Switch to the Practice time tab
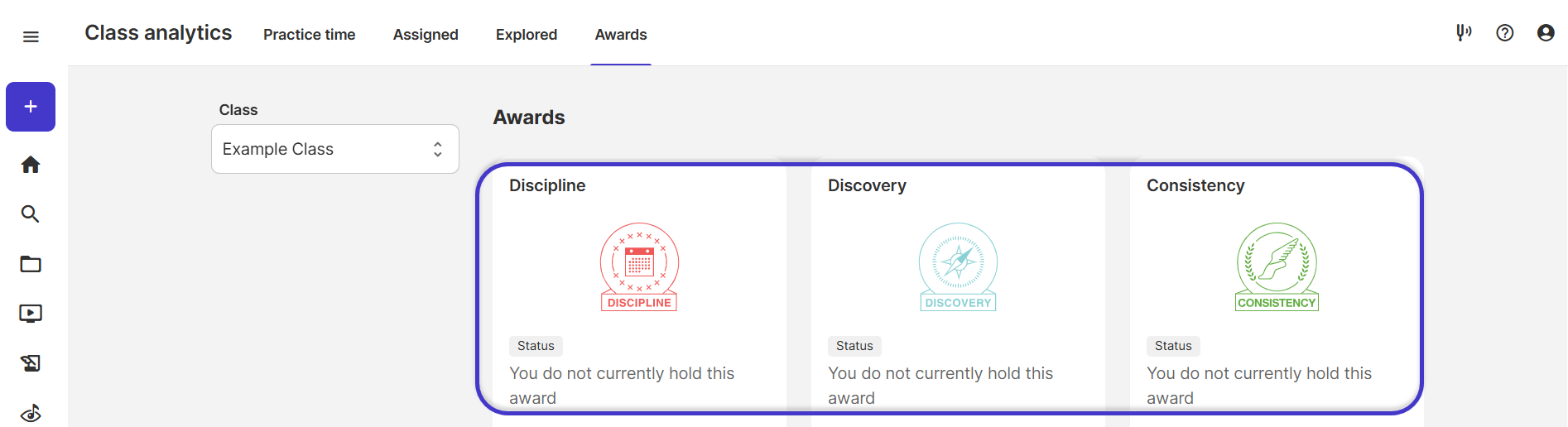The image size is (1568, 427). point(310,35)
